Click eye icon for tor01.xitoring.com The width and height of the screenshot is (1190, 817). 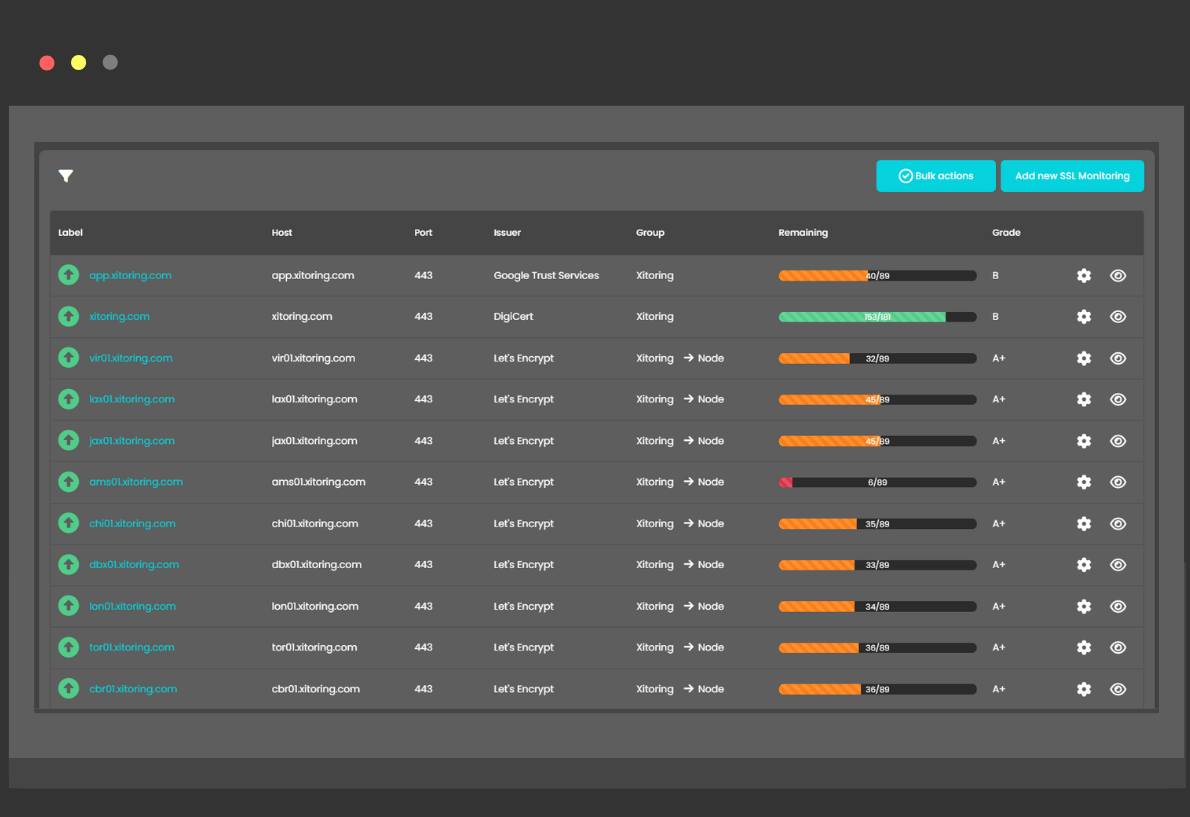(1118, 647)
